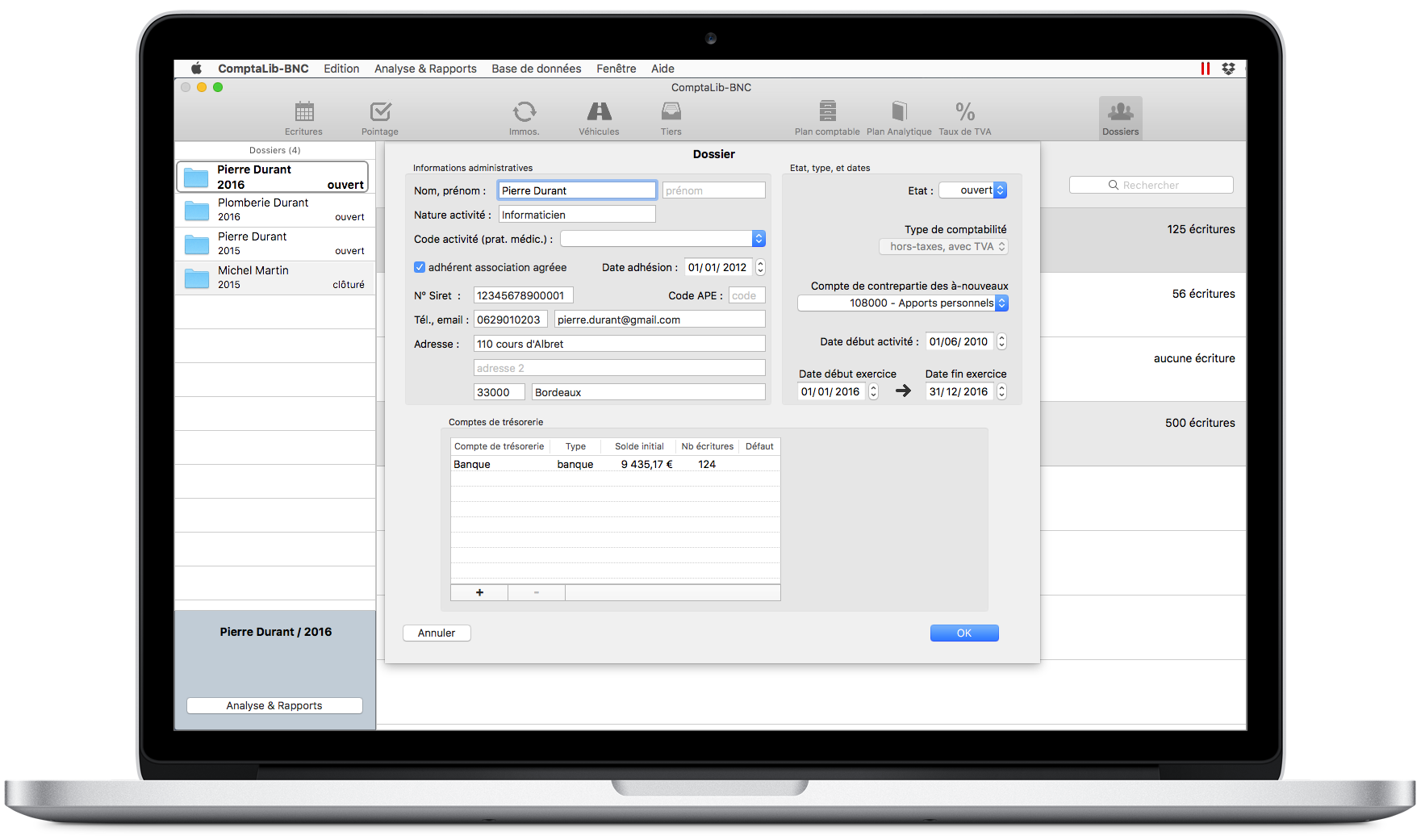1421x840 pixels.
Task: Open Code activité (prat. médic.) dropdown
Action: point(662,239)
